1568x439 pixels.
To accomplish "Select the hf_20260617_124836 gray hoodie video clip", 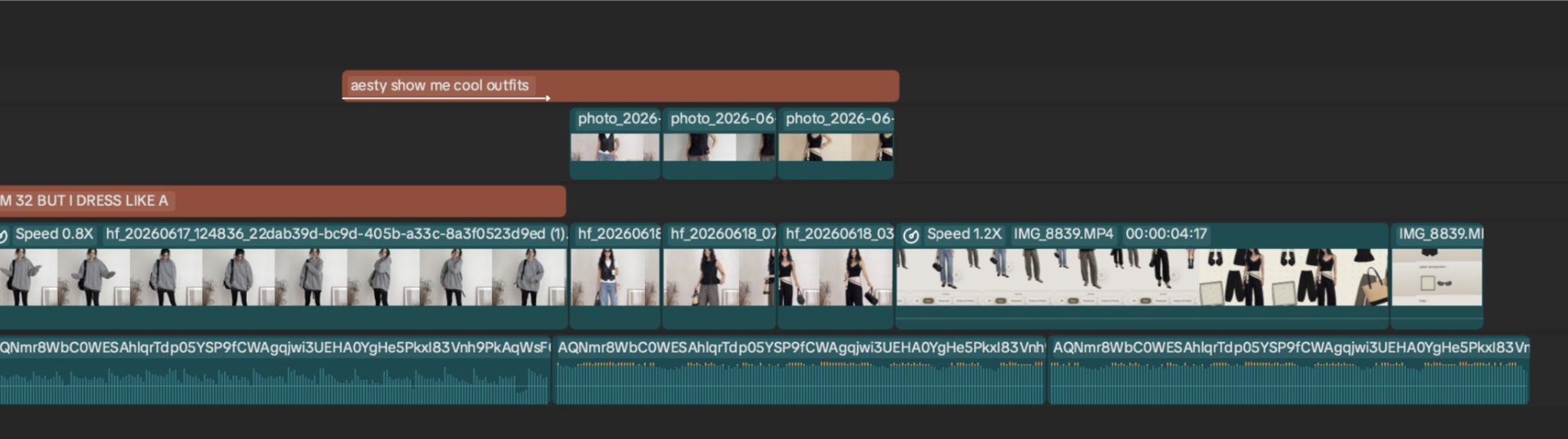I will (x=283, y=276).
